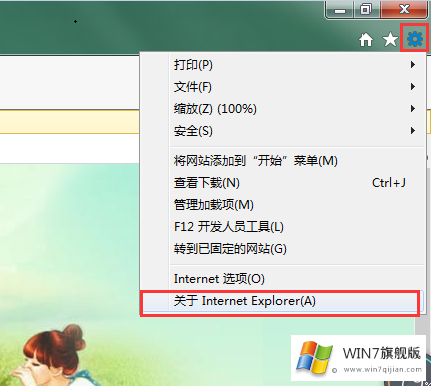Select 转到已固定的网站(G)
The width and height of the screenshot is (431, 386).
pos(282,249)
